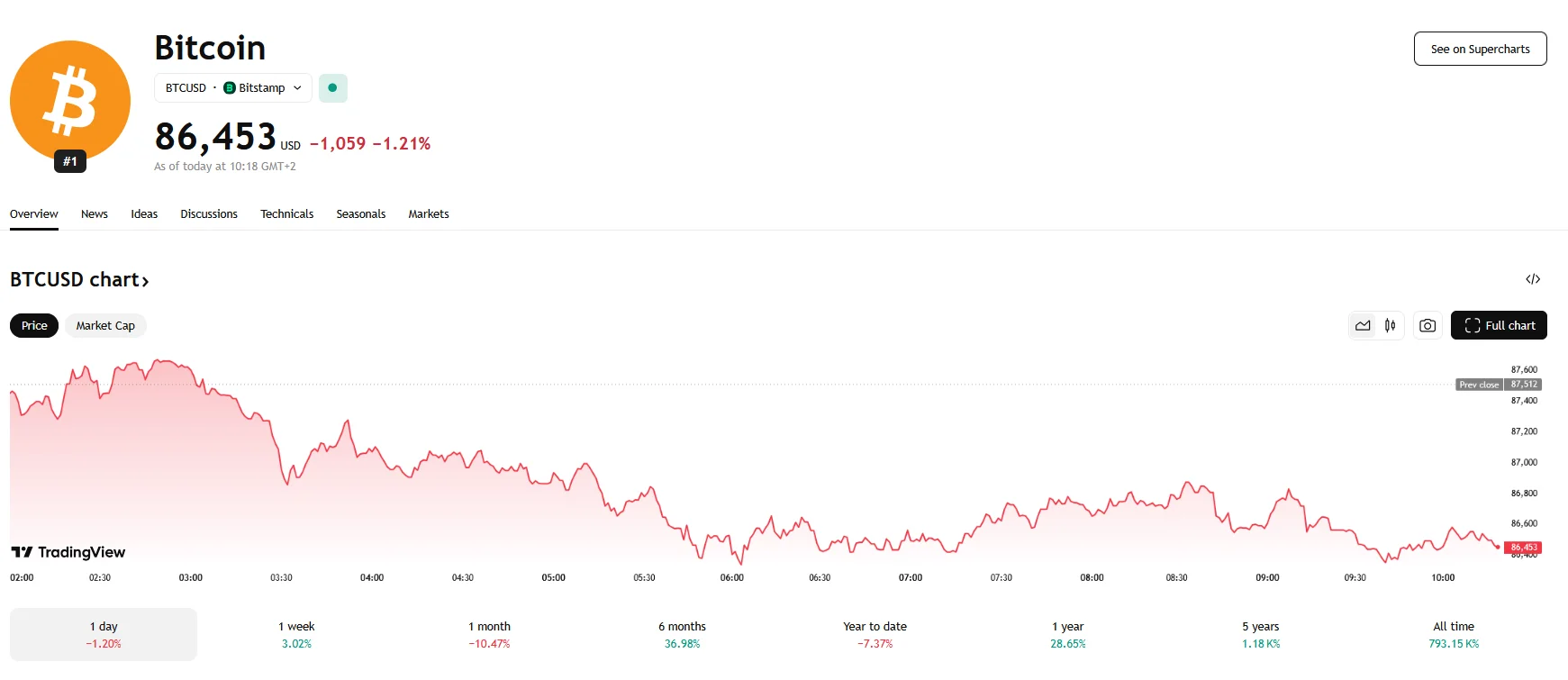
Task: Switch to candlestick chart style icon
Action: click(1391, 325)
